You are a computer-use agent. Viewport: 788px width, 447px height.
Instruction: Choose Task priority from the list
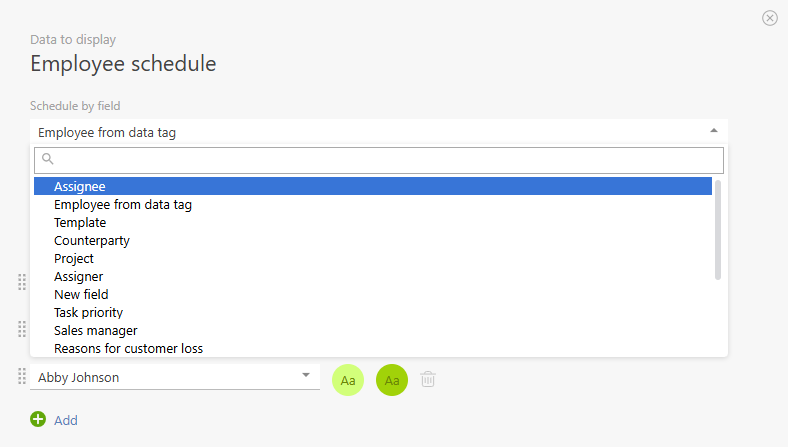(89, 312)
